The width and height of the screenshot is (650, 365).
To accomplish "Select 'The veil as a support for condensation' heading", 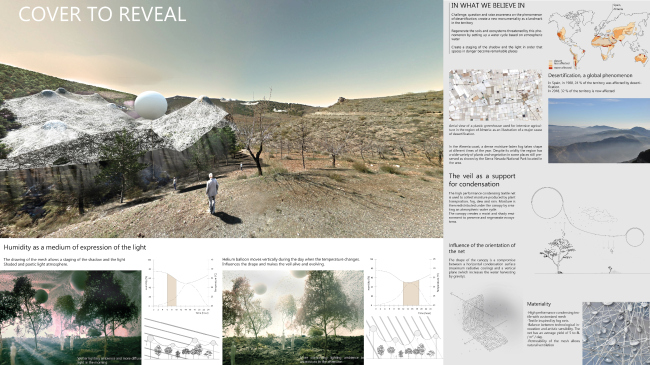I will 482,180.
